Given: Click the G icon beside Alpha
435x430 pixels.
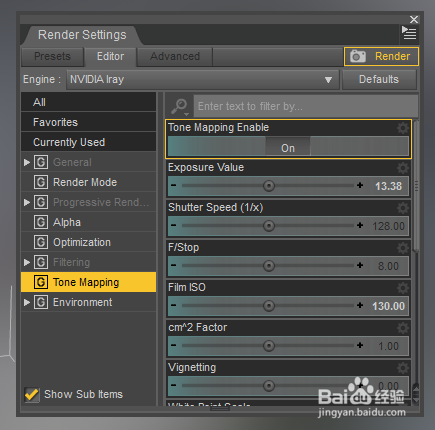Looking at the screenshot, I should [41, 222].
